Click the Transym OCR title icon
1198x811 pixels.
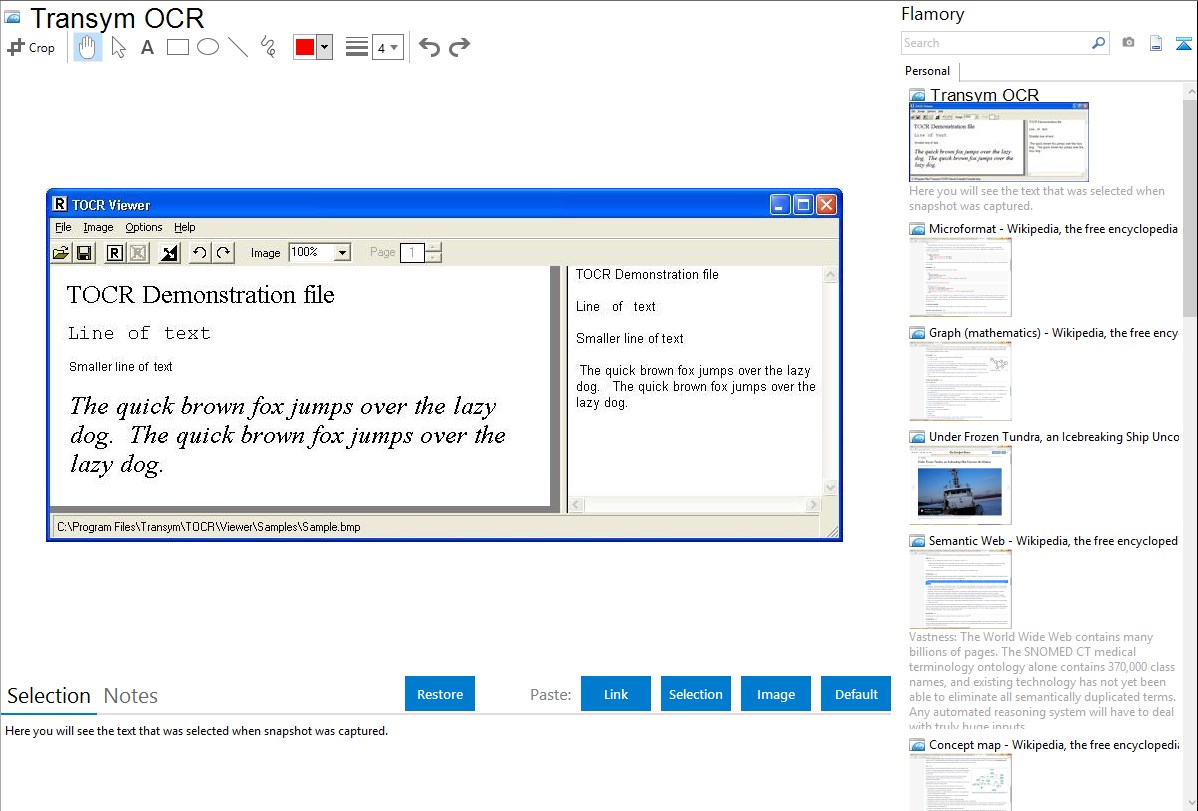12,17
